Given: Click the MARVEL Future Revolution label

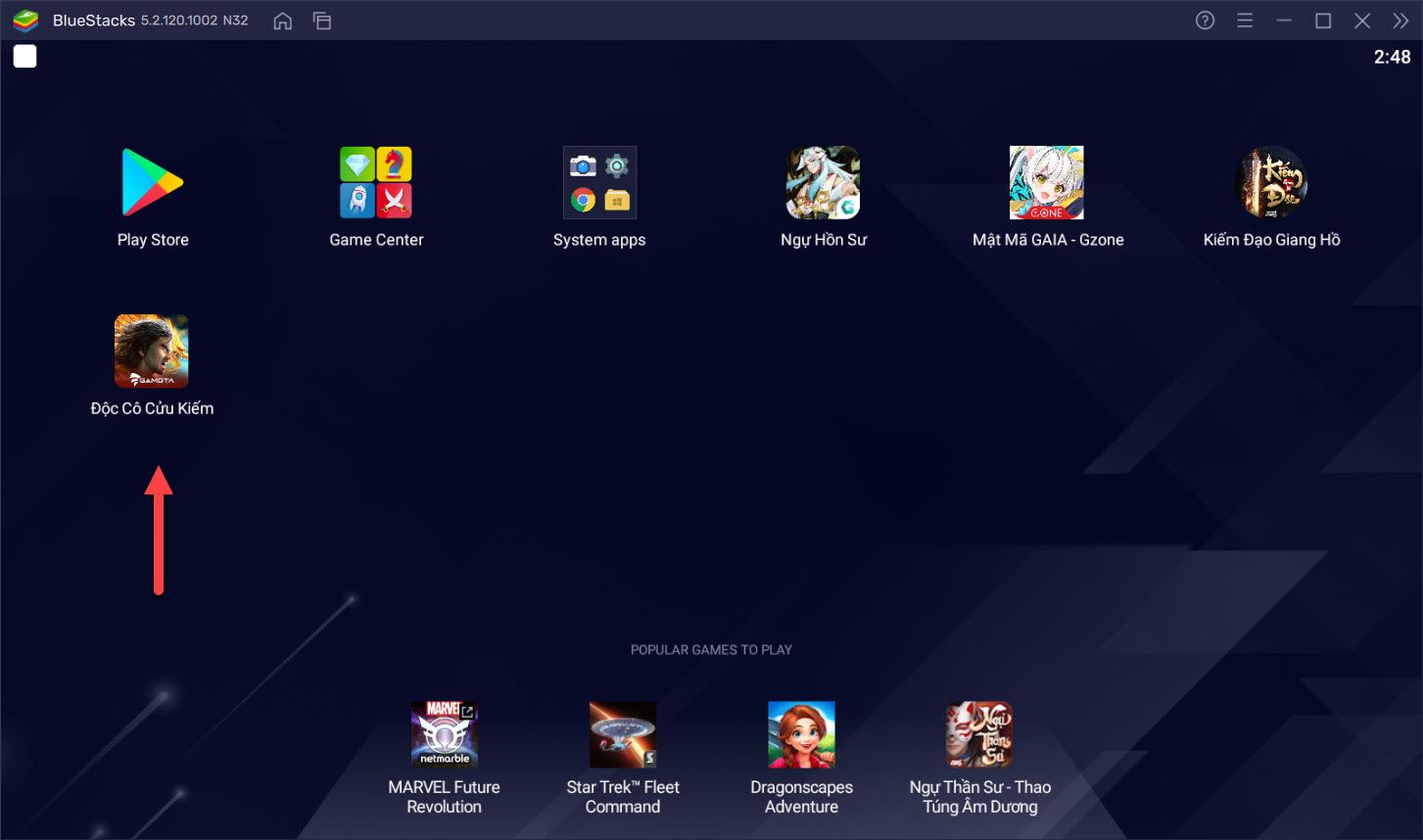Looking at the screenshot, I should (445, 797).
